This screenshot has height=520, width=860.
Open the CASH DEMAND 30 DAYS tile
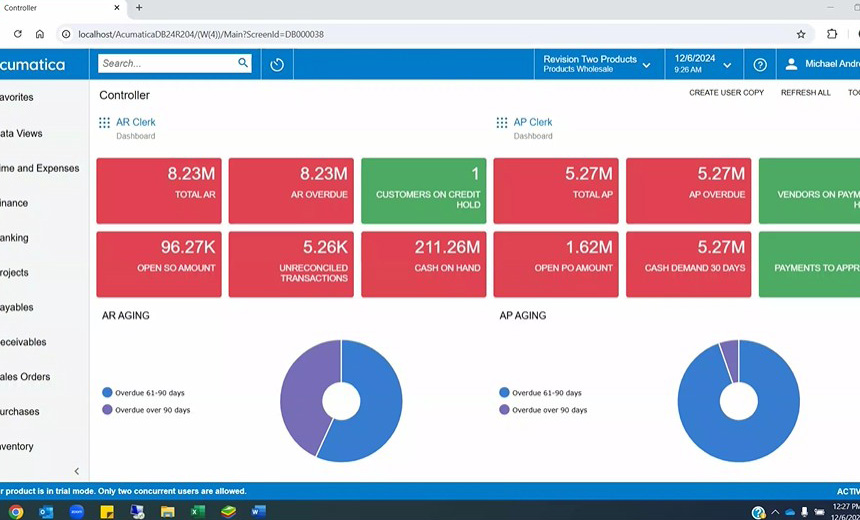(x=688, y=264)
